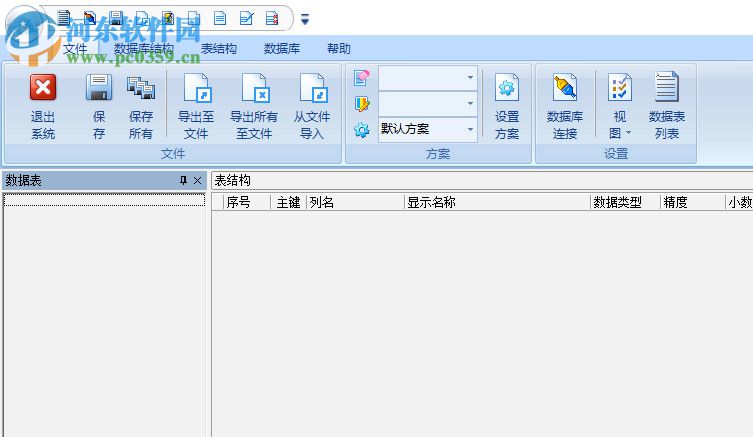The height and width of the screenshot is (437, 753).
Task: Click the 序号 column header
Action: pyautogui.click(x=247, y=203)
